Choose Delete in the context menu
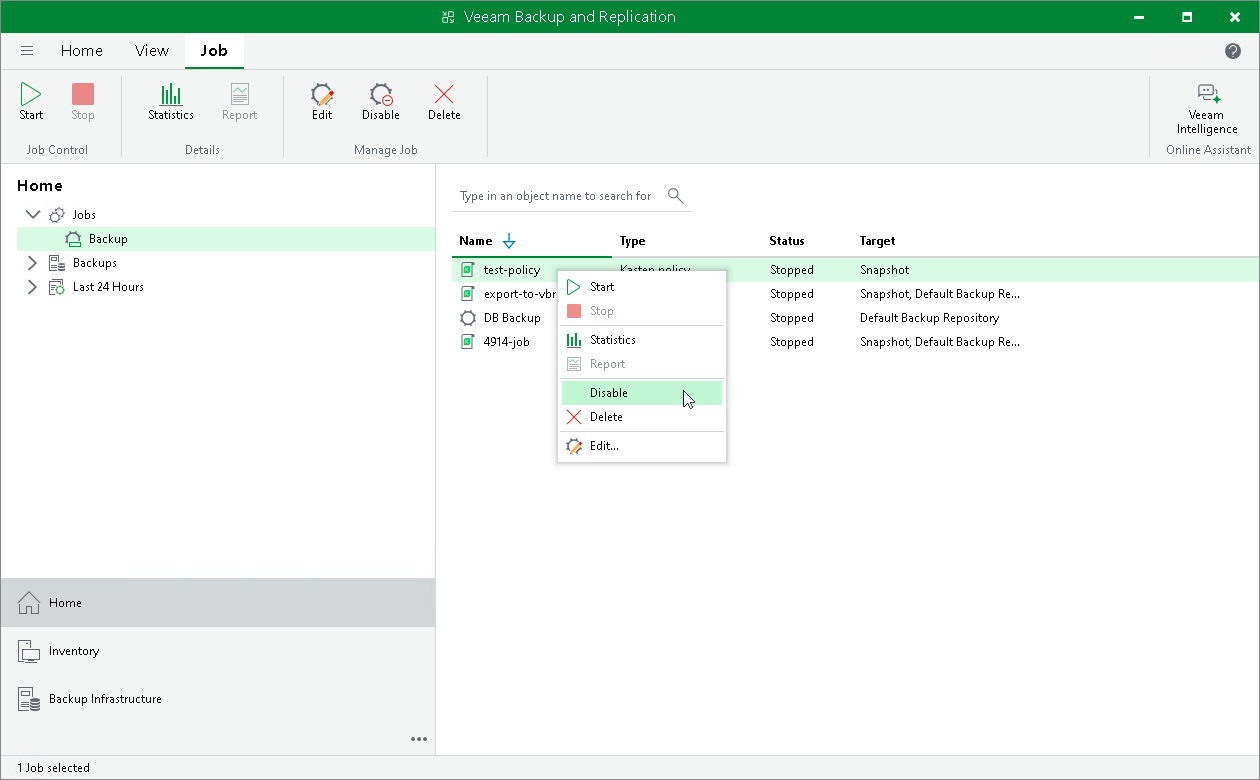This screenshot has height=780, width=1260. coord(642,417)
